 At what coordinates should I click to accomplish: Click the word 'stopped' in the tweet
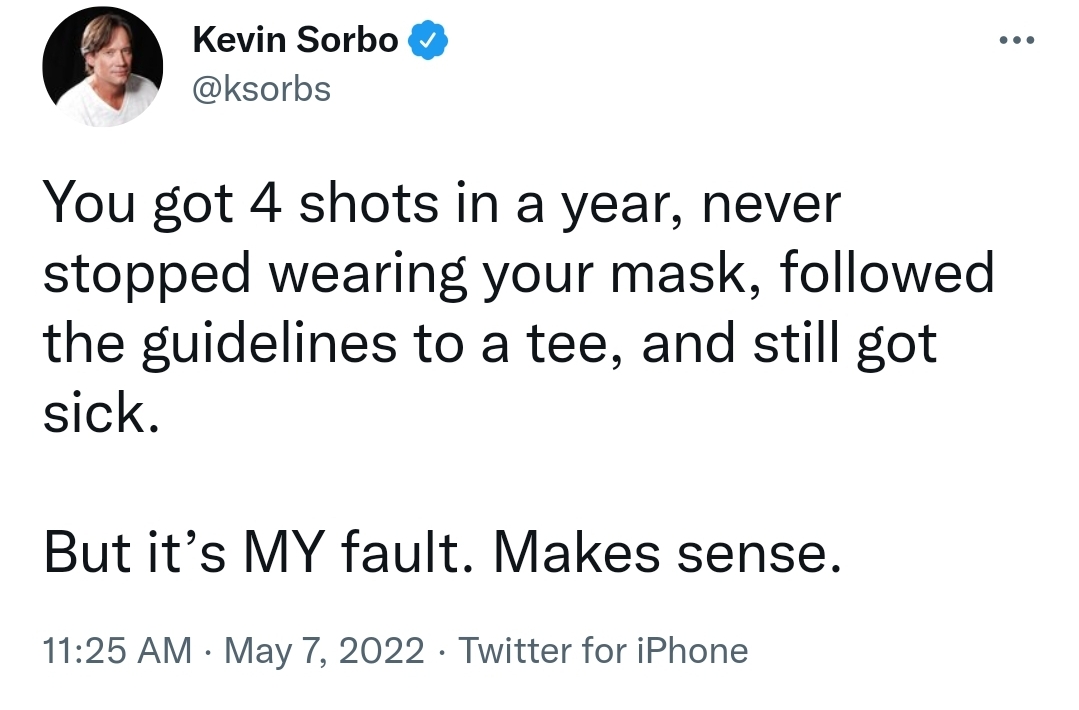[x=147, y=275]
